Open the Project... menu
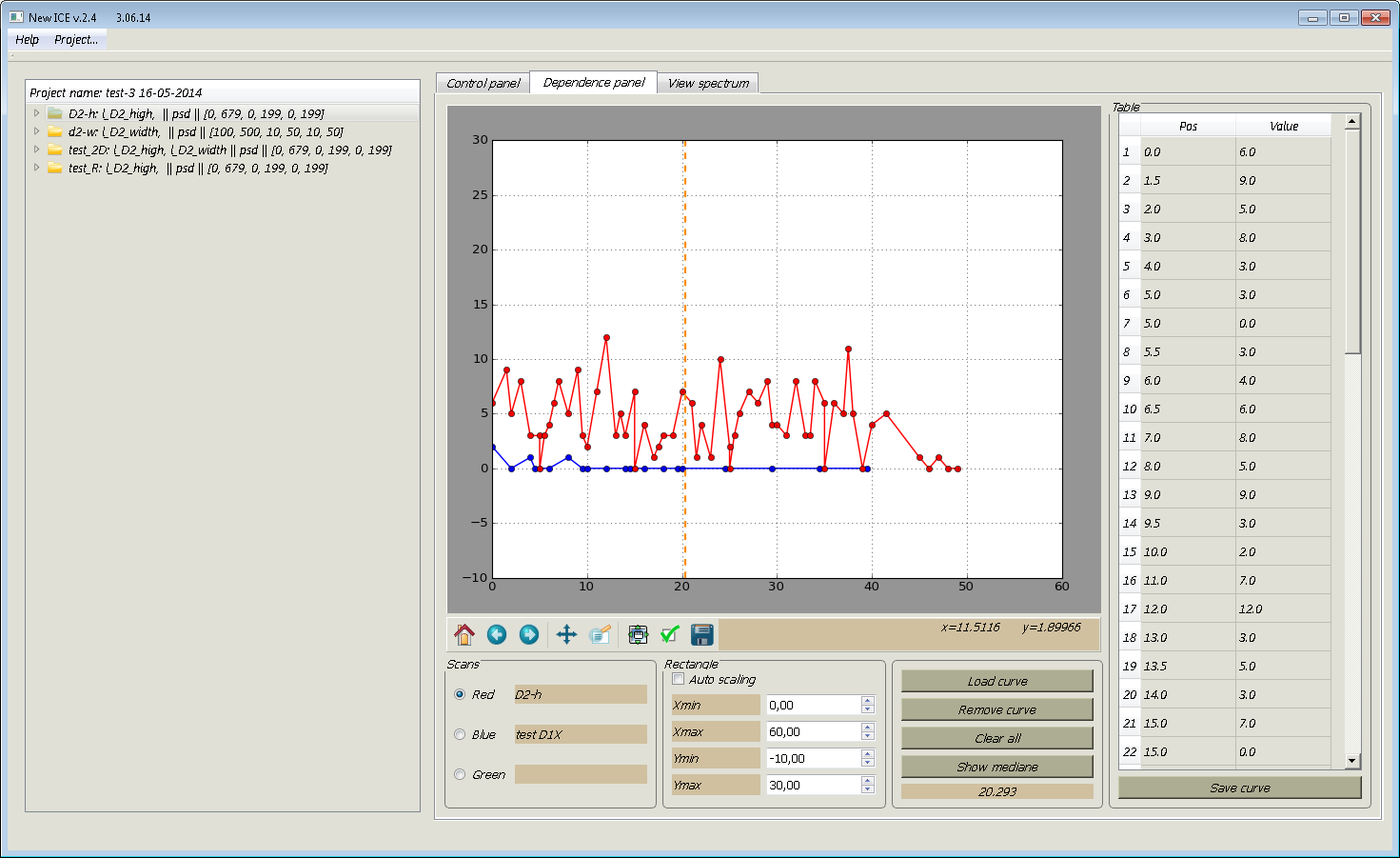The image size is (1400, 858). (76, 40)
